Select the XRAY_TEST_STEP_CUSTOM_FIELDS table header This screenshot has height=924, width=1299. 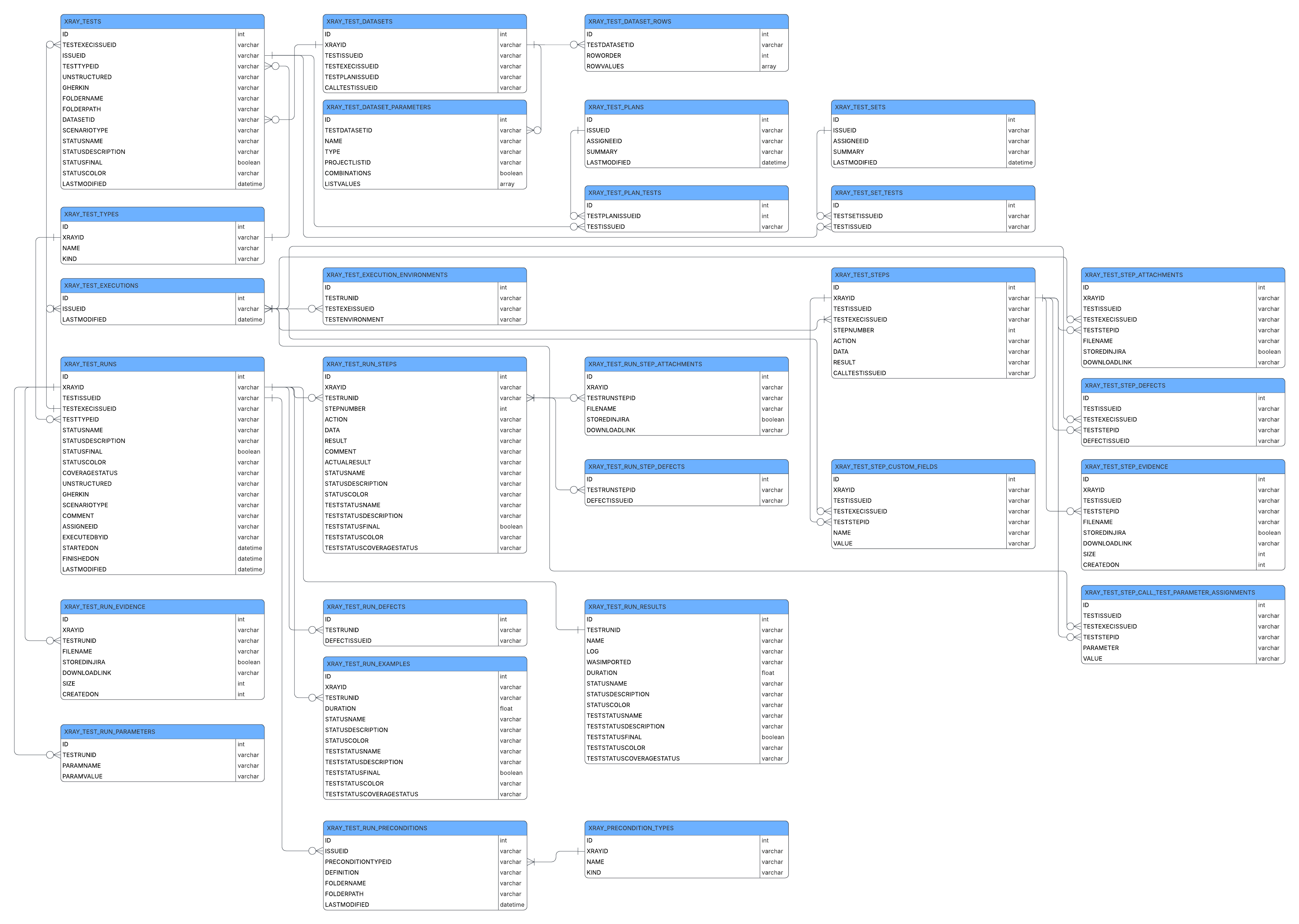[x=932, y=466]
